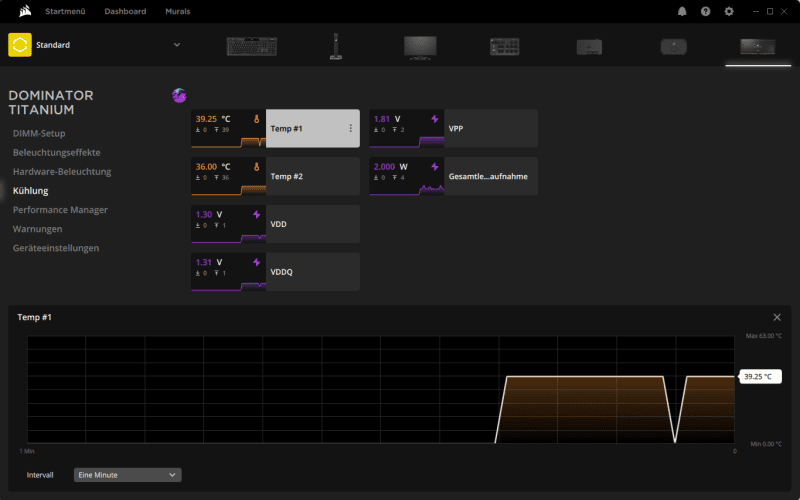
Task: Switch to the Dashboard tab
Action: (x=125, y=11)
